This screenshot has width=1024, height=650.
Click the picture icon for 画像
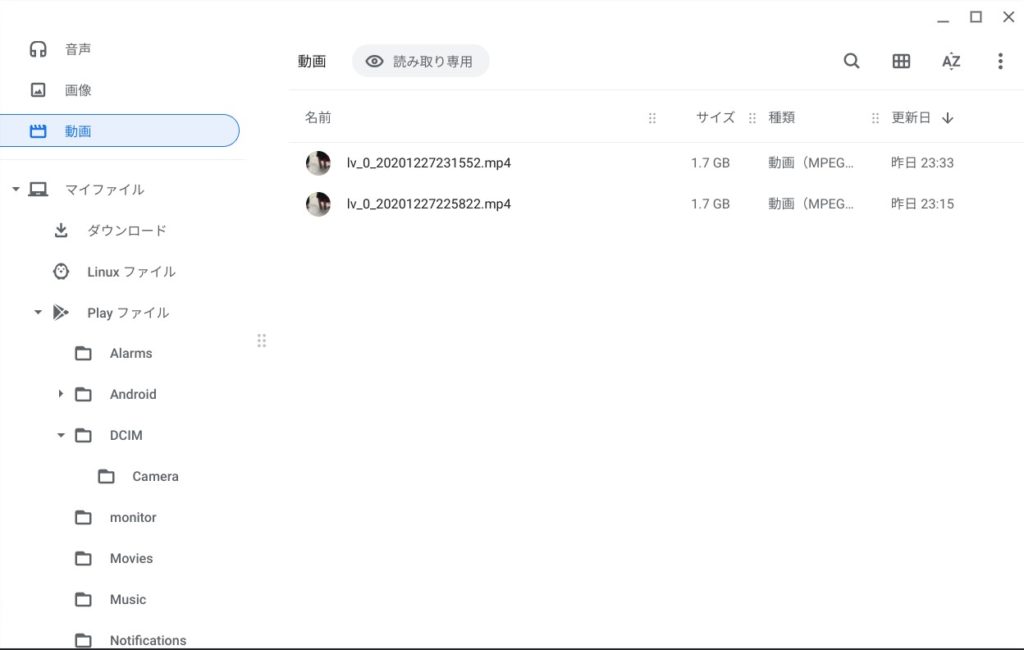click(x=38, y=90)
